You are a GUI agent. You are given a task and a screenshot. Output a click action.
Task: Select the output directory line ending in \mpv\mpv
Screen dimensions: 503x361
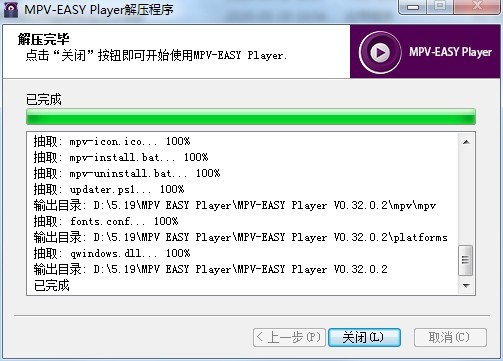pyautogui.click(x=235, y=205)
